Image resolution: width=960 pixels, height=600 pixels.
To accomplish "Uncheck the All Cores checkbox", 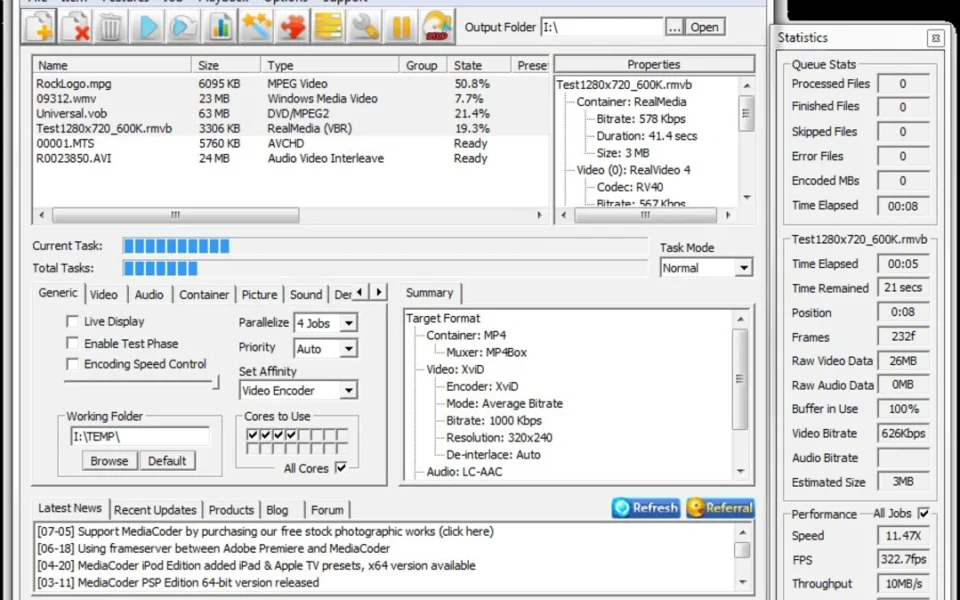I will click(341, 468).
